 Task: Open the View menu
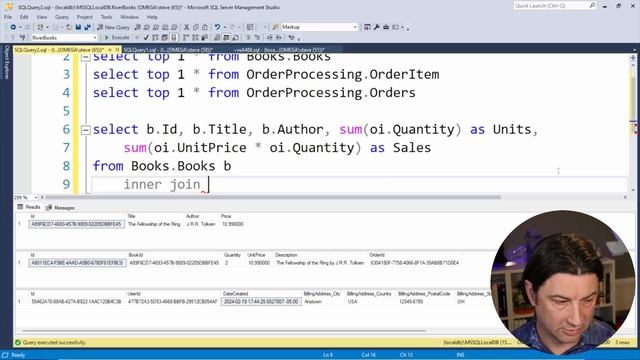tap(42, 17)
